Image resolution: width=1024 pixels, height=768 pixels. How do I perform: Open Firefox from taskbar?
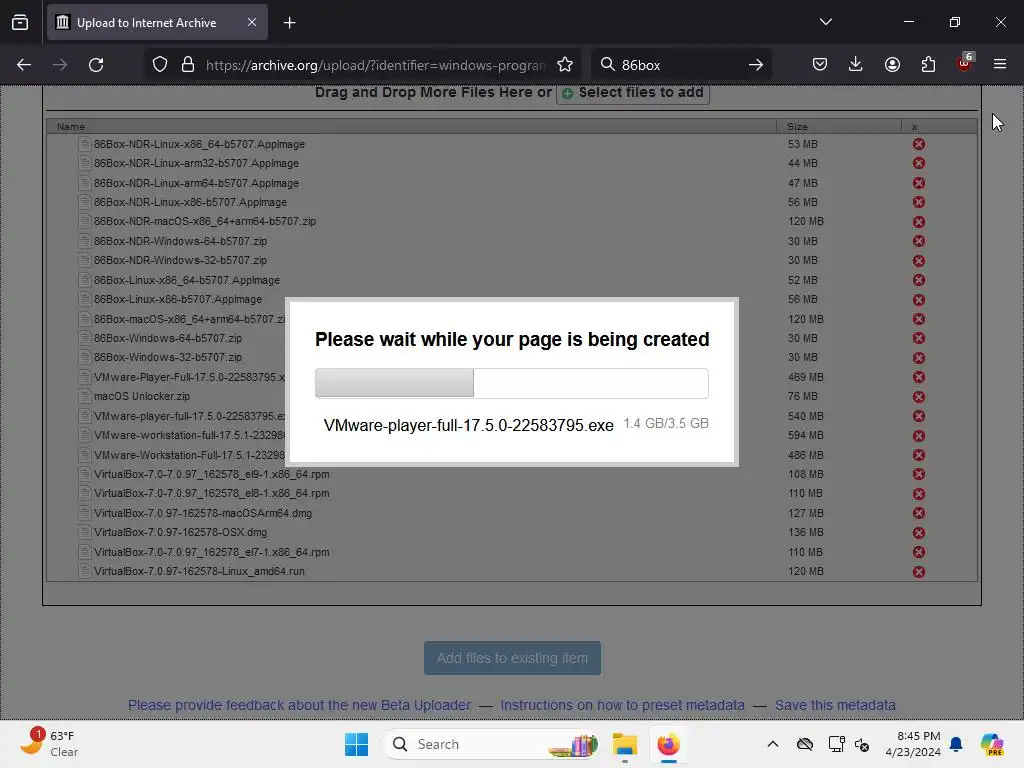pyautogui.click(x=669, y=744)
